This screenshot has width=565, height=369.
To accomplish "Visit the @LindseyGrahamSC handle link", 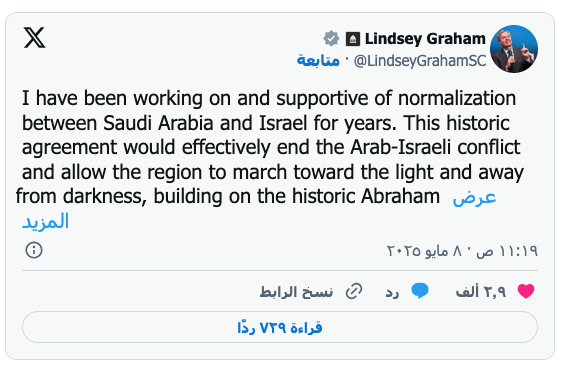I will pyautogui.click(x=420, y=61).
